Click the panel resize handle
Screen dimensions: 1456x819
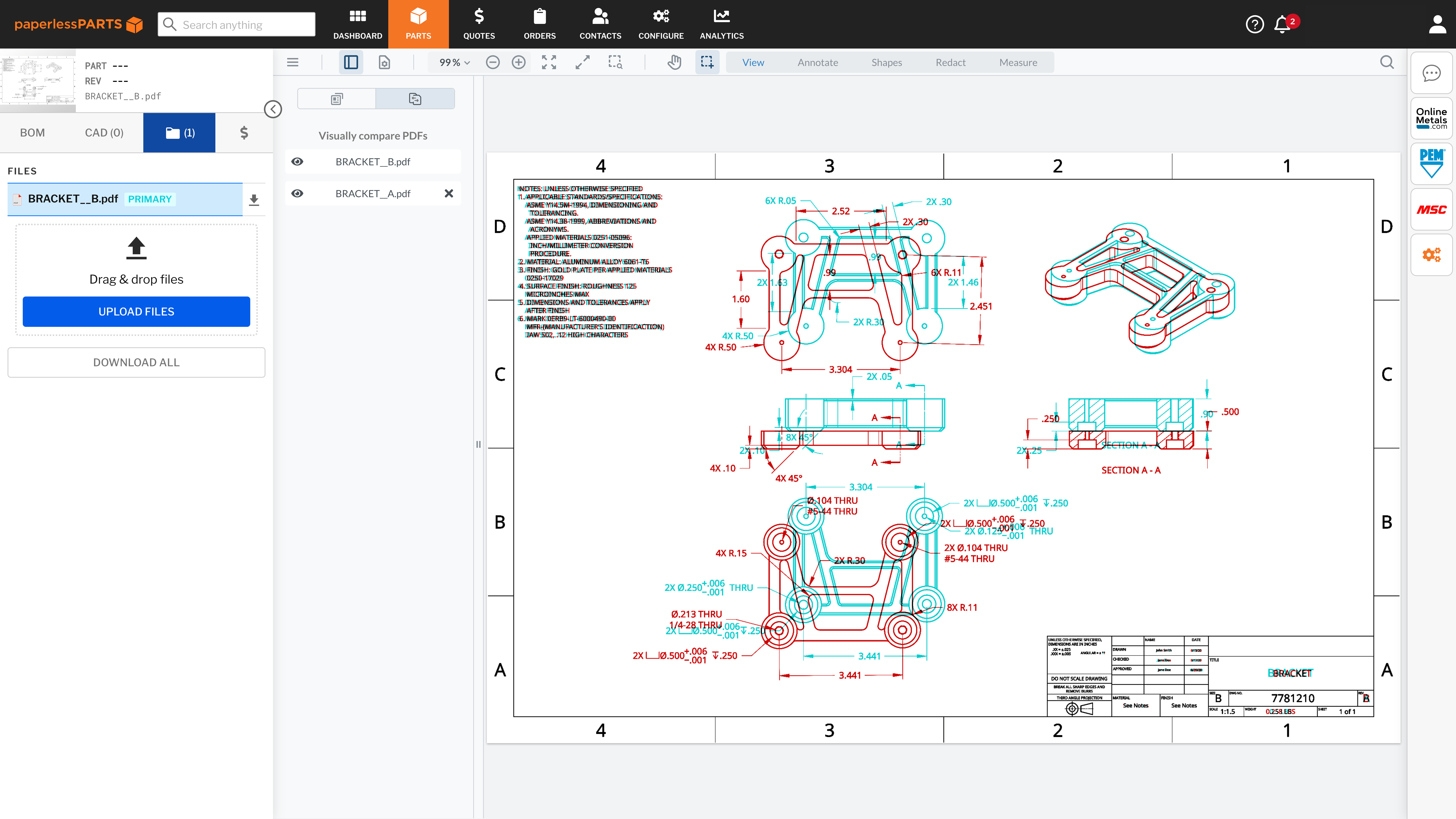pyautogui.click(x=478, y=444)
